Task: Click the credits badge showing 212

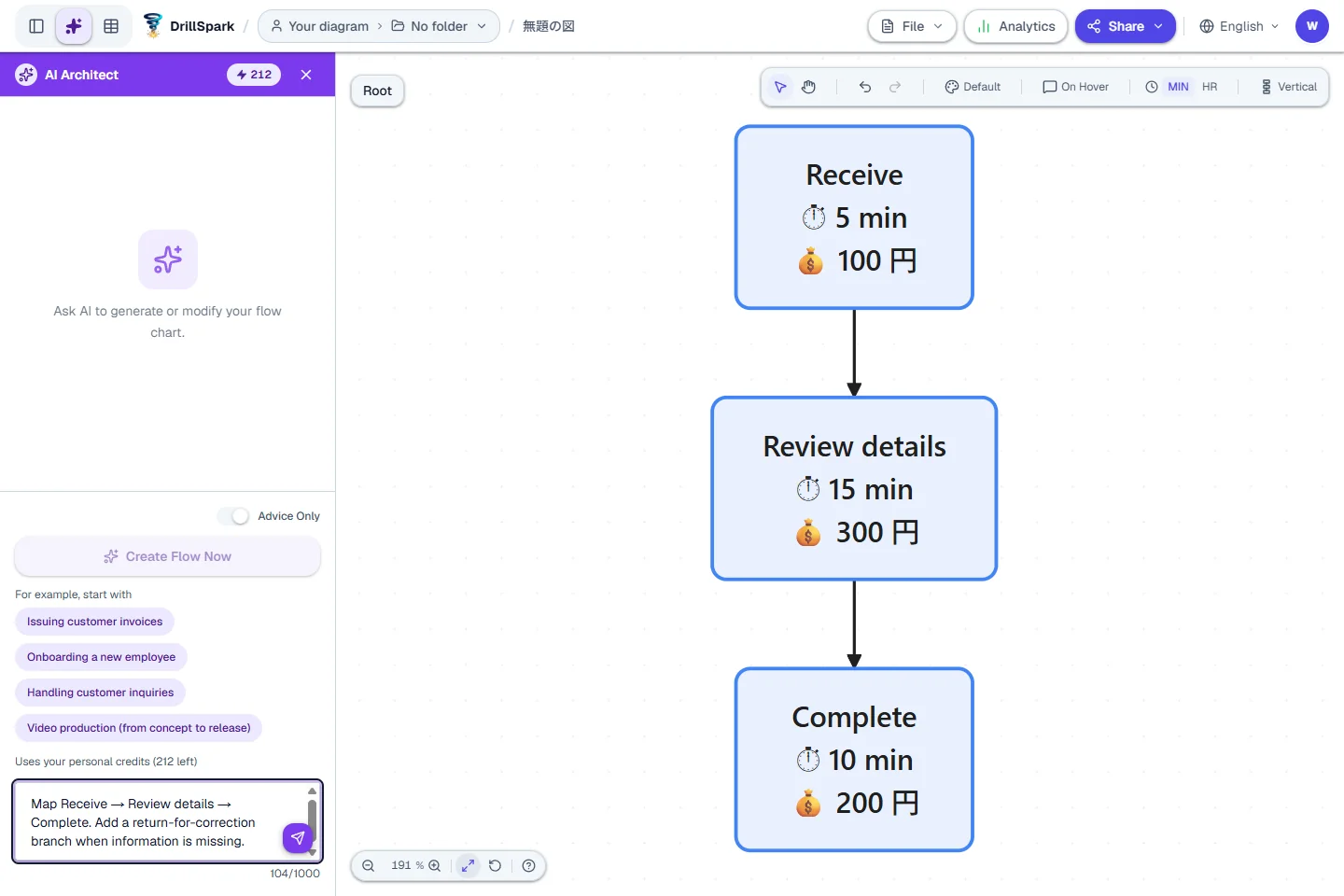Action: click(x=254, y=75)
